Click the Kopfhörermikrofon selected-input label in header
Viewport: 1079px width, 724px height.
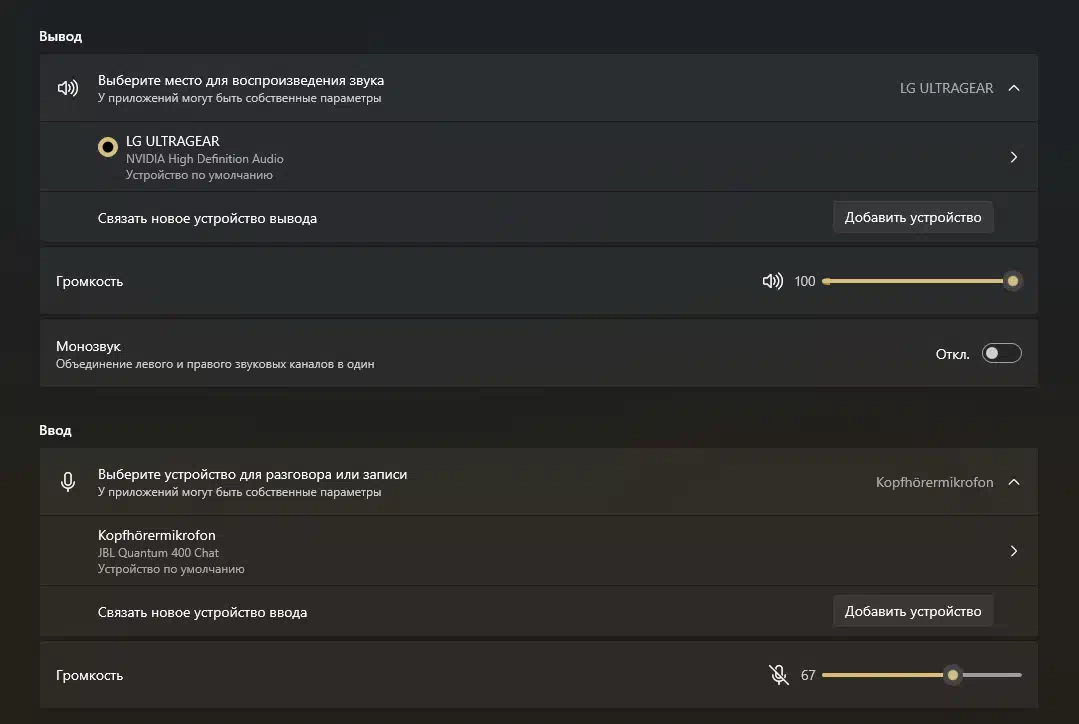point(934,482)
